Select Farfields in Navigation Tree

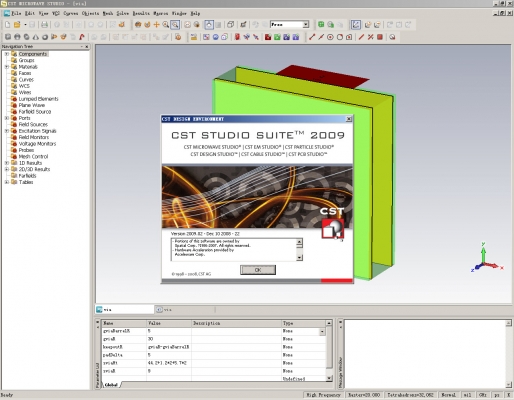pos(27,176)
